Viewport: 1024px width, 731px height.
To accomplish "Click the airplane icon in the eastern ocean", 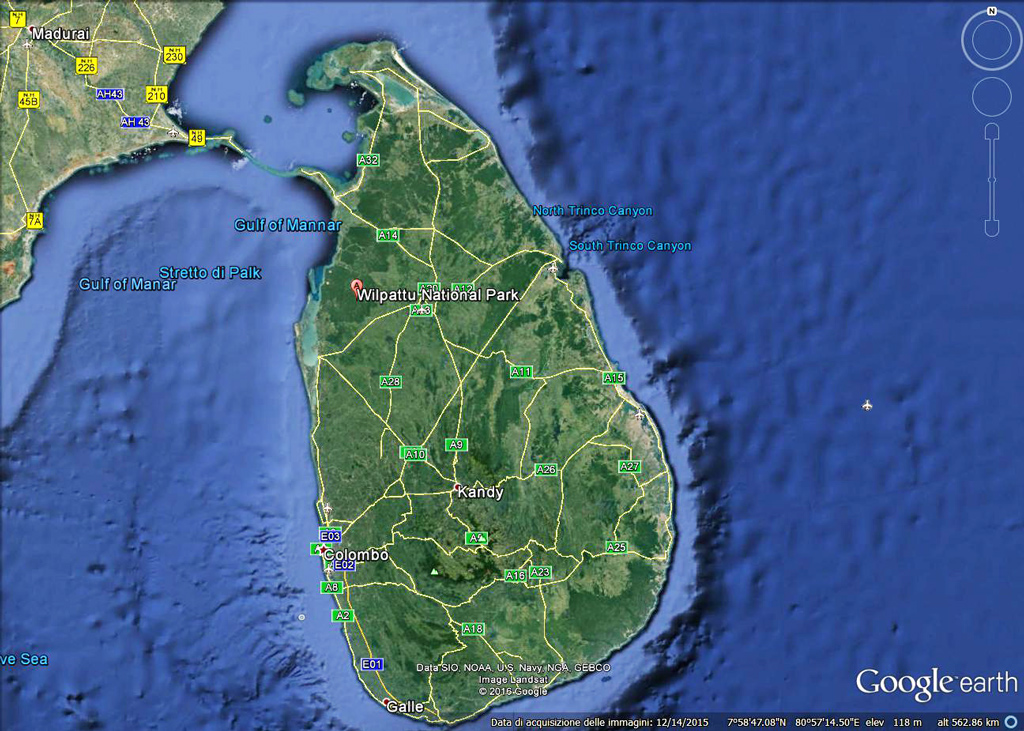I will 867,404.
